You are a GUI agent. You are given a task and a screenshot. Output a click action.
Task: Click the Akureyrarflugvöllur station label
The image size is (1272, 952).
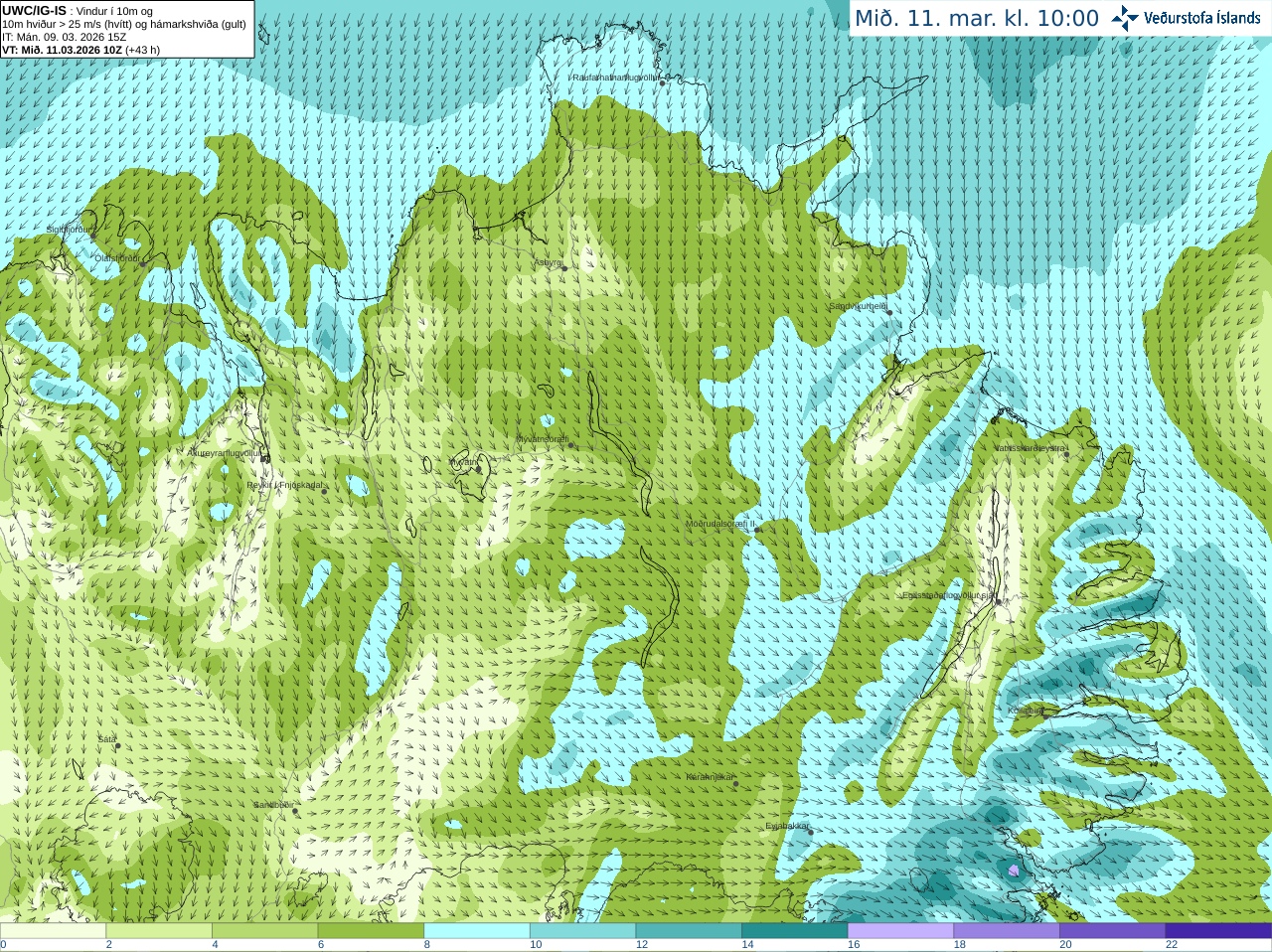point(225,452)
